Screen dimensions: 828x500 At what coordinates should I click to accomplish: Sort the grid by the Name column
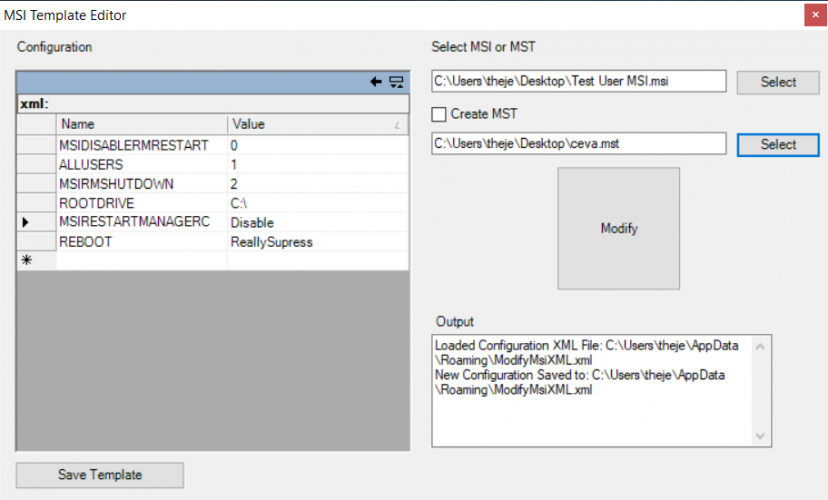[x=141, y=125]
